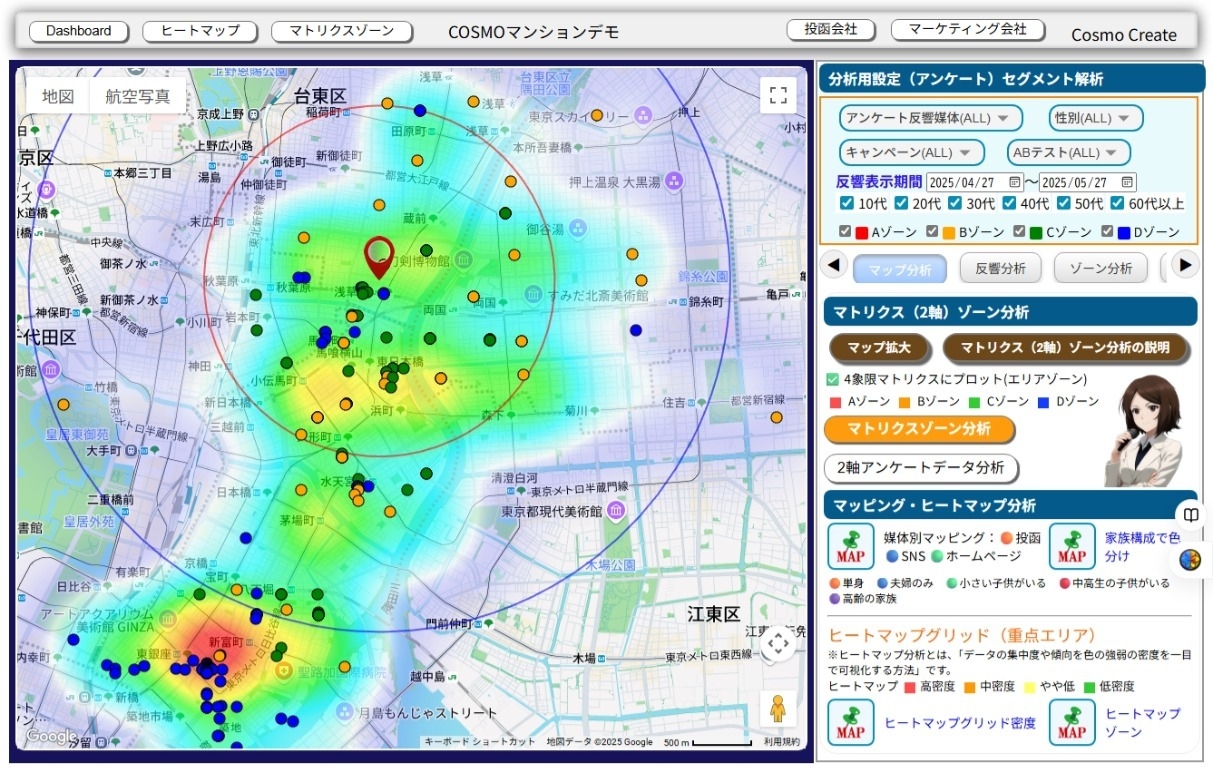
Task: Switch to the 反響分析 tab
Action: click(x=1000, y=268)
